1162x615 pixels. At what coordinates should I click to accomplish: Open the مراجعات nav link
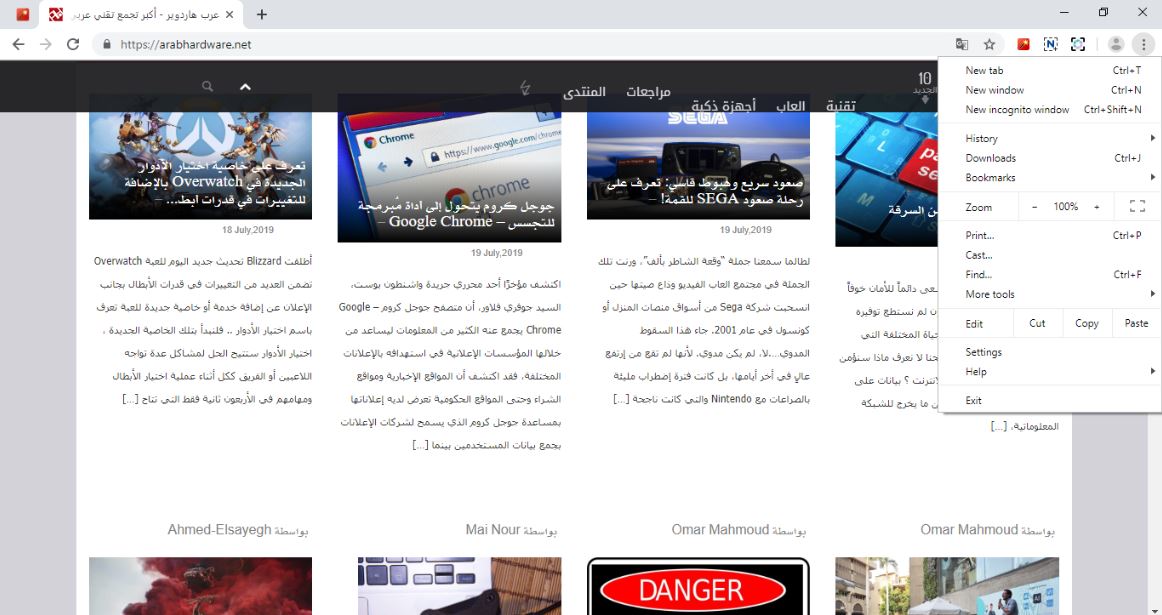pos(648,92)
